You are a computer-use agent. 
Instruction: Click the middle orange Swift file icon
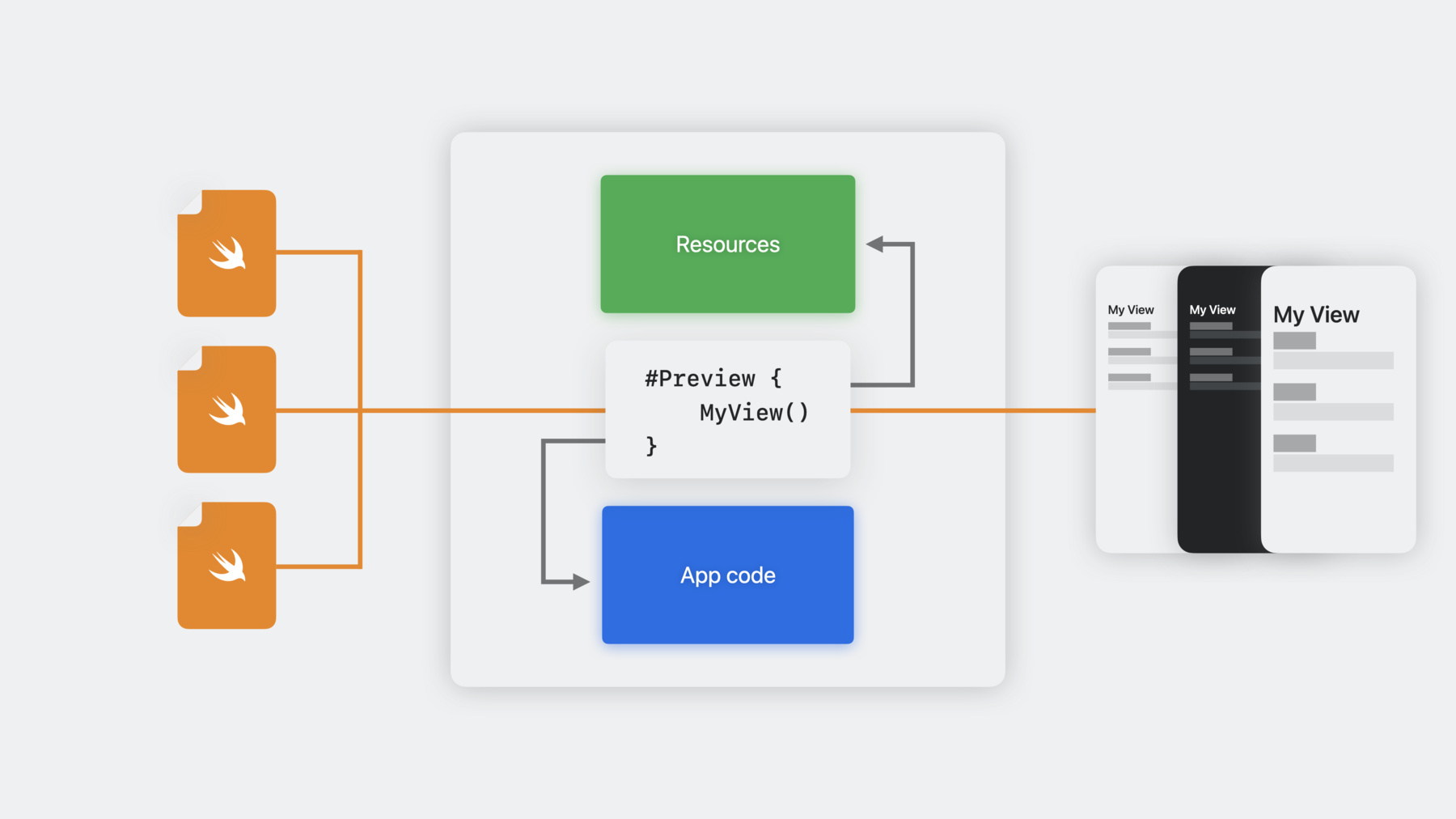(226, 409)
